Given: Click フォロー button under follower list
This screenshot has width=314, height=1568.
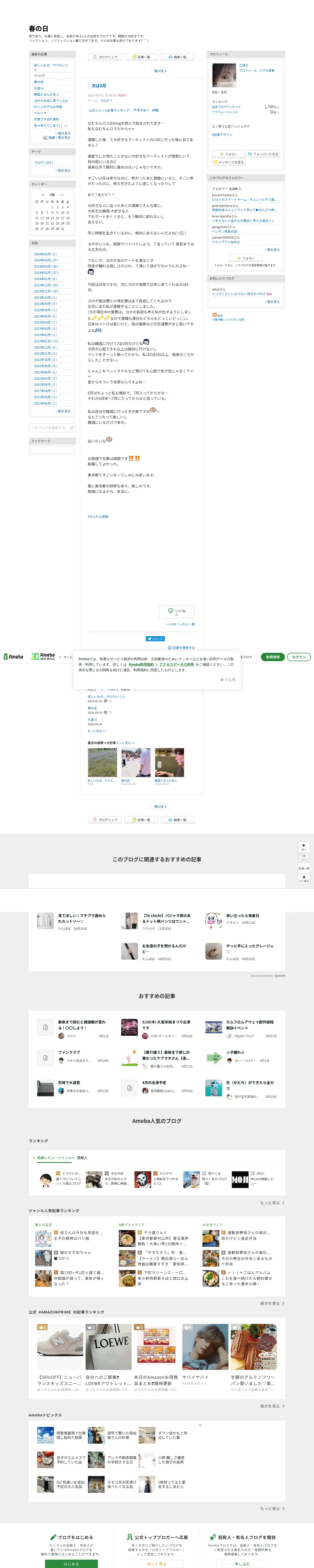Looking at the screenshot, I should pos(246,258).
